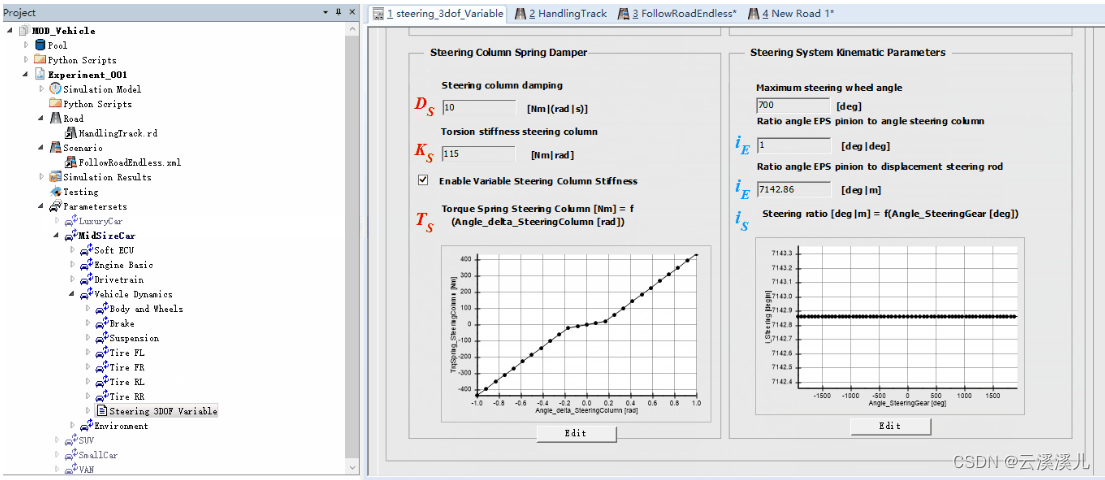The height and width of the screenshot is (480, 1105).
Task: Click the Maximum steering wheel angle field
Action: (794, 106)
